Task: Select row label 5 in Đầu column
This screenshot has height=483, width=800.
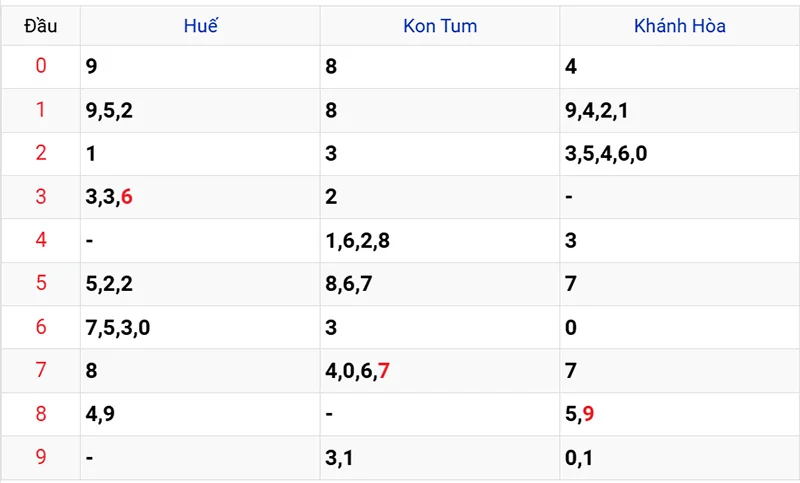Action: 41,284
